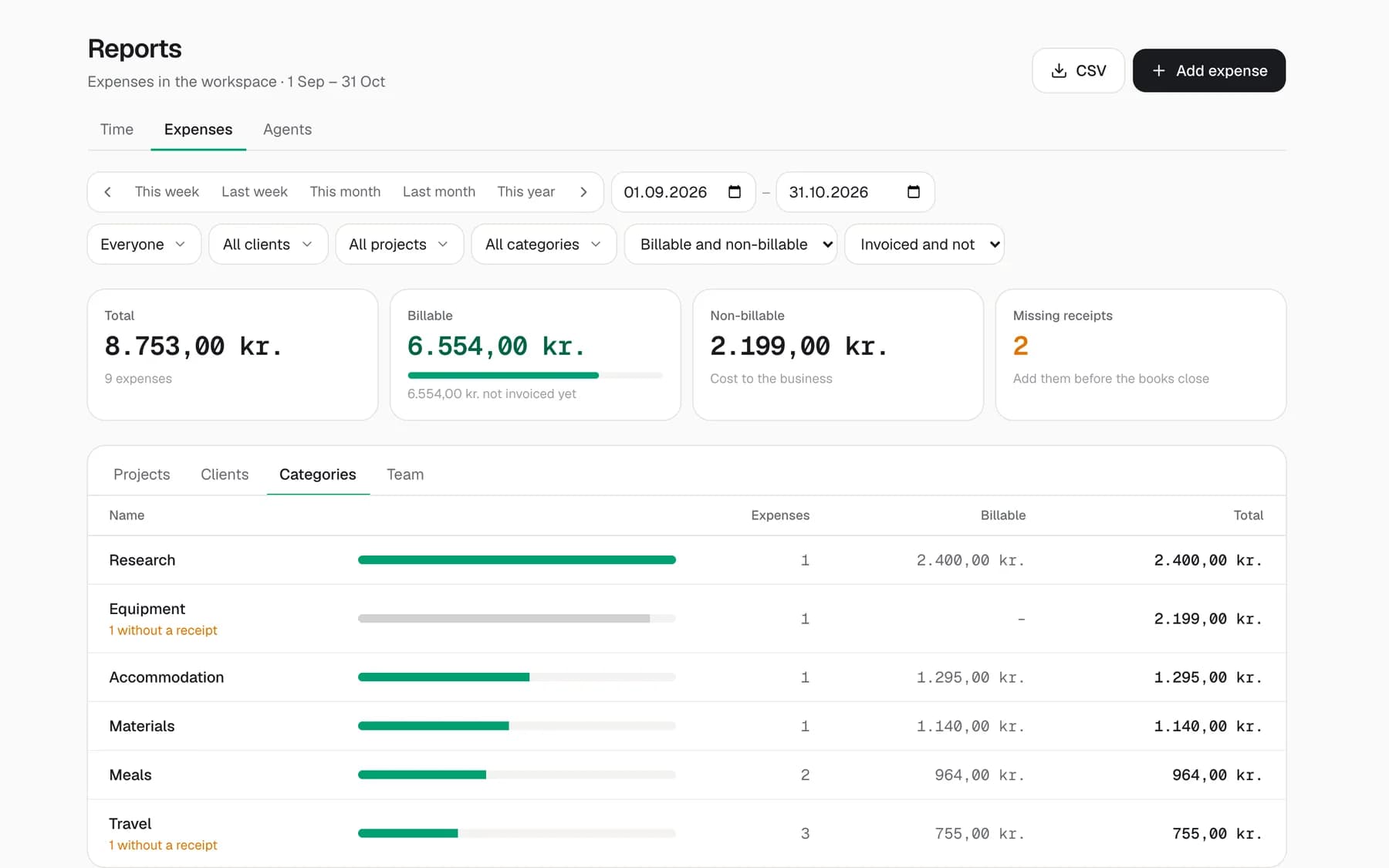Click the Accommodation category name
The width and height of the screenshot is (1389, 868).
point(167,677)
